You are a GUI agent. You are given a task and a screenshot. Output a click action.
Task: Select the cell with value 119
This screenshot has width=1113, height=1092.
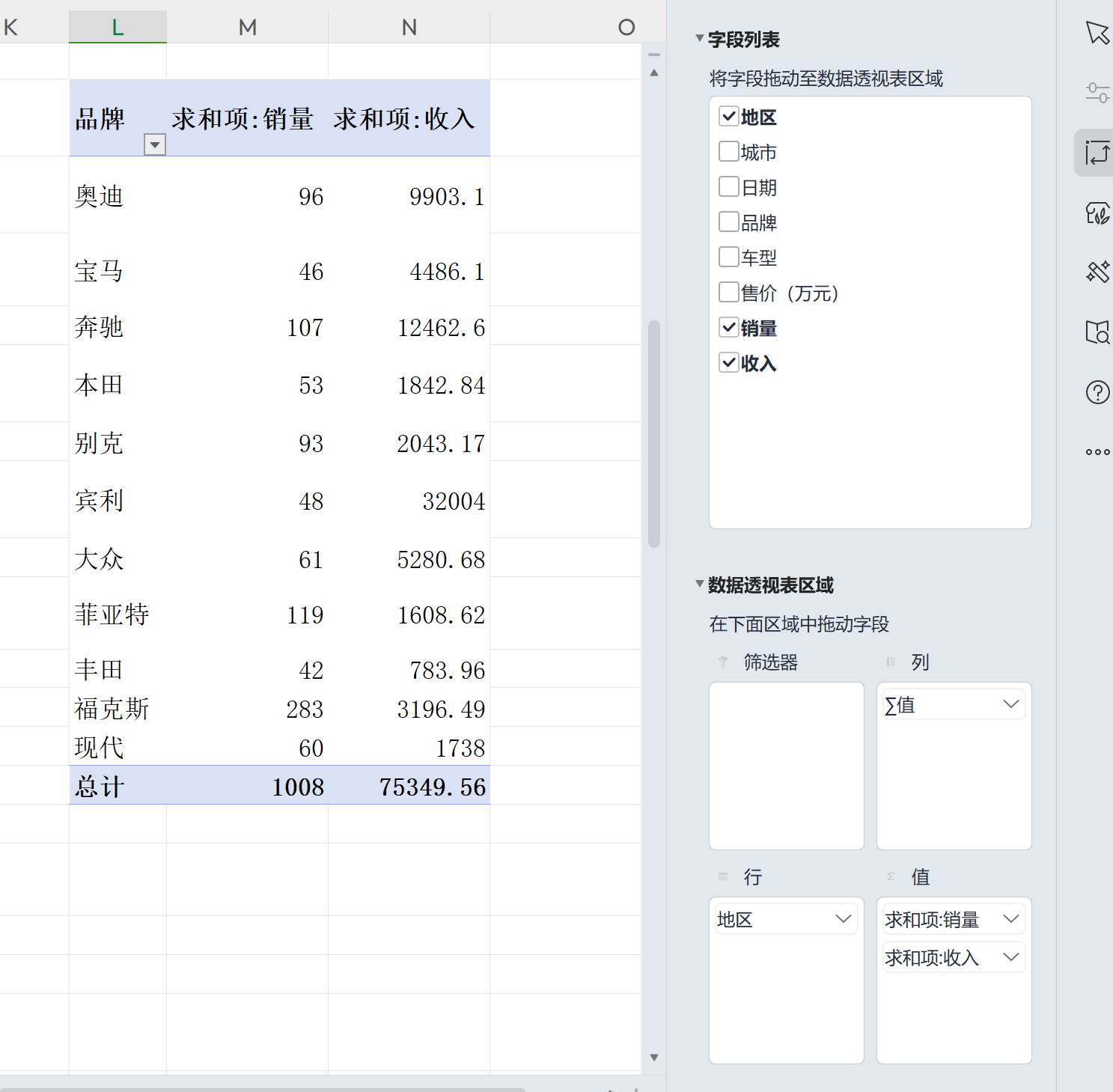247,613
